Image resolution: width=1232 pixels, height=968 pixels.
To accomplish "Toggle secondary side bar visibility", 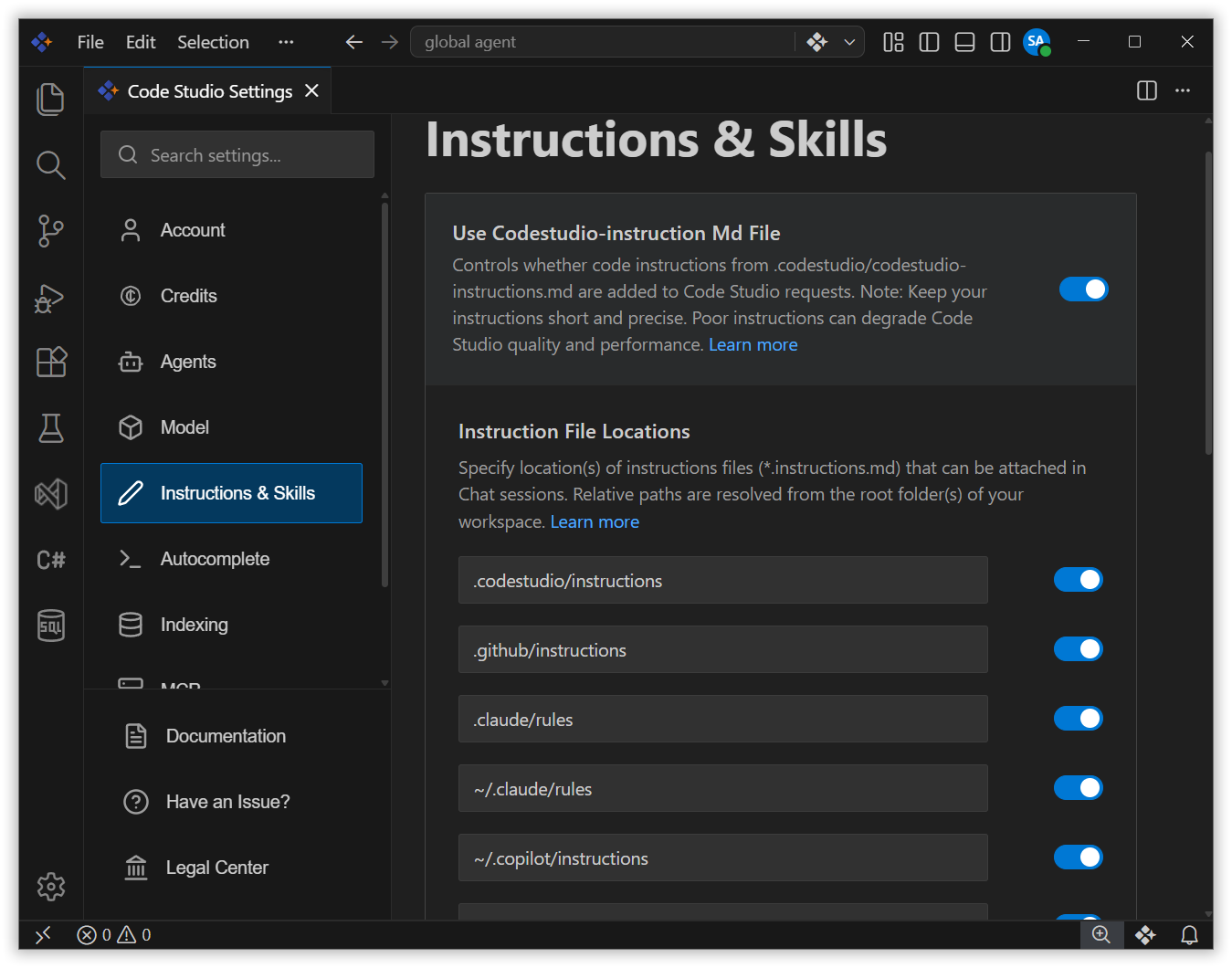I will click(x=1000, y=42).
